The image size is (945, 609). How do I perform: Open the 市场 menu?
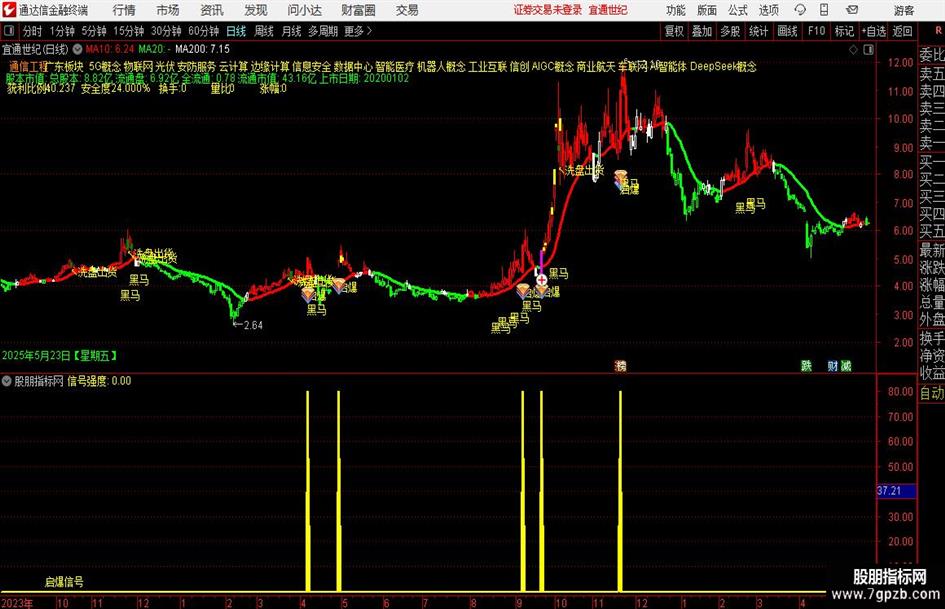[x=168, y=10]
